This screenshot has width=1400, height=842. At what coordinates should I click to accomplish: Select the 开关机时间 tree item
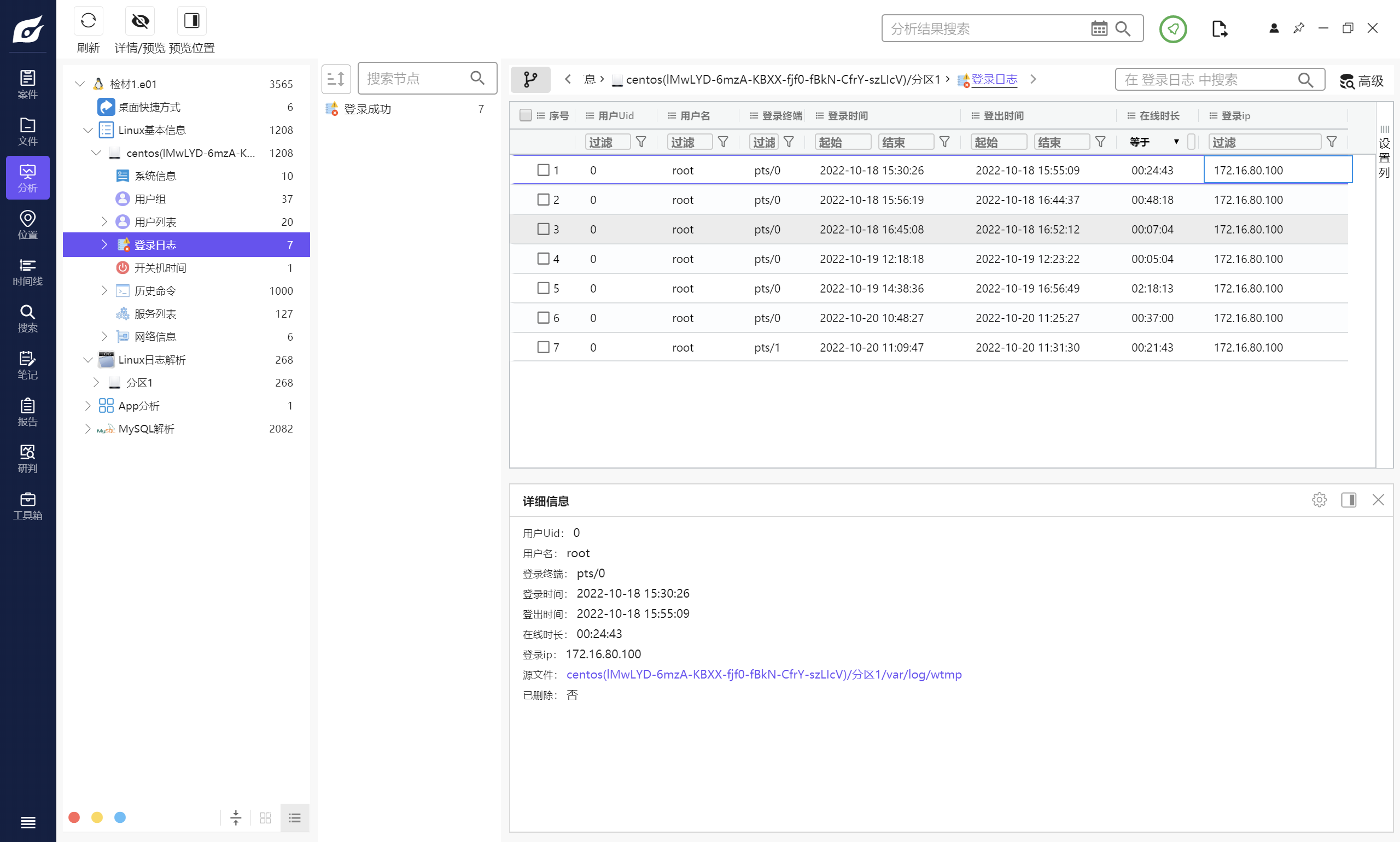coord(160,268)
